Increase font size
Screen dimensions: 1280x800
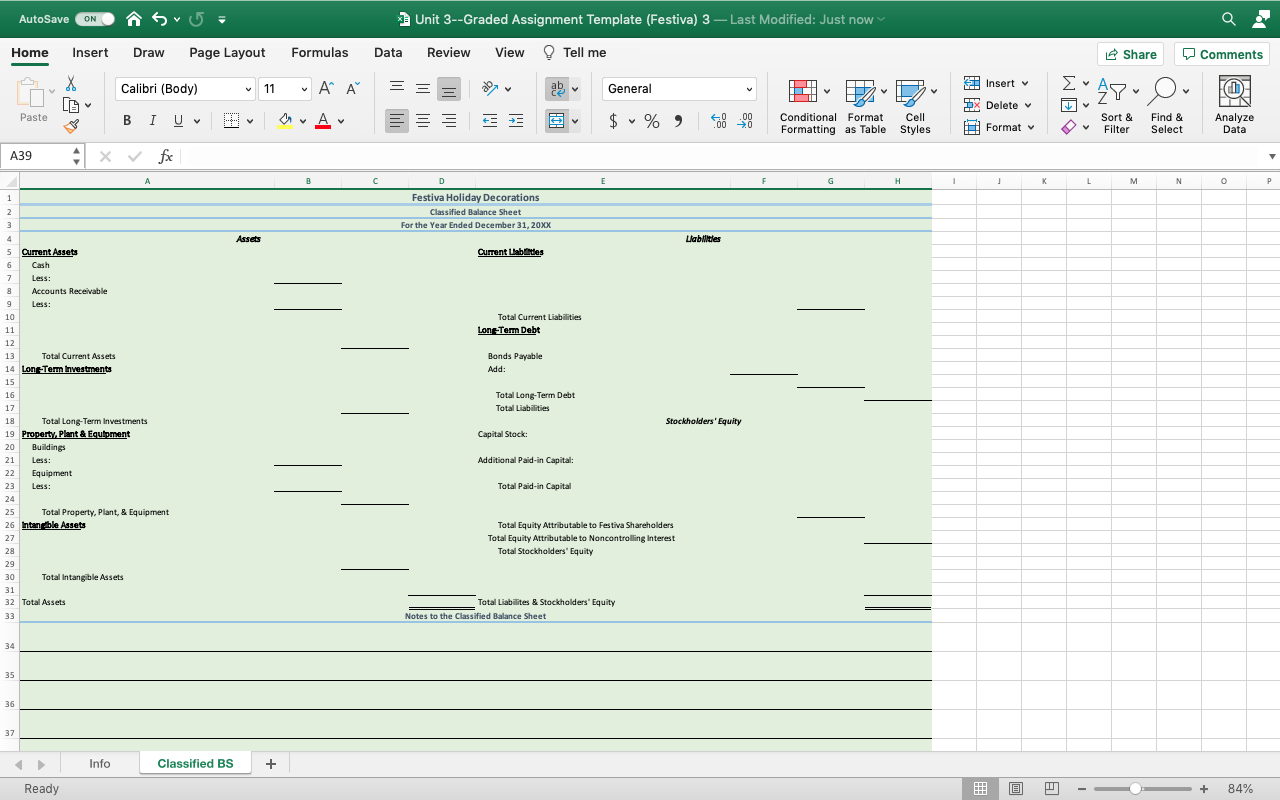point(326,89)
